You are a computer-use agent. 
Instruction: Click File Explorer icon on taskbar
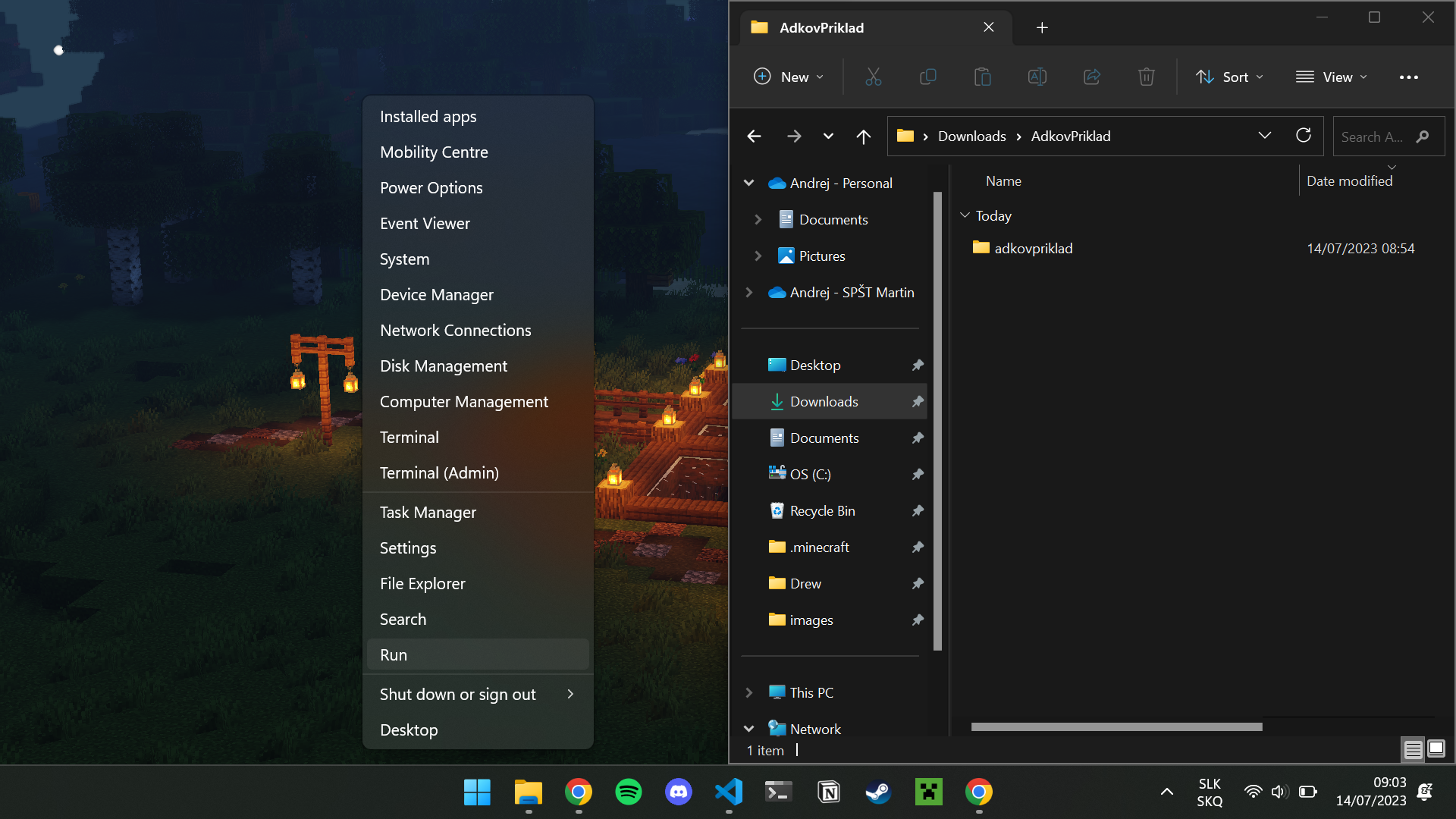(528, 792)
